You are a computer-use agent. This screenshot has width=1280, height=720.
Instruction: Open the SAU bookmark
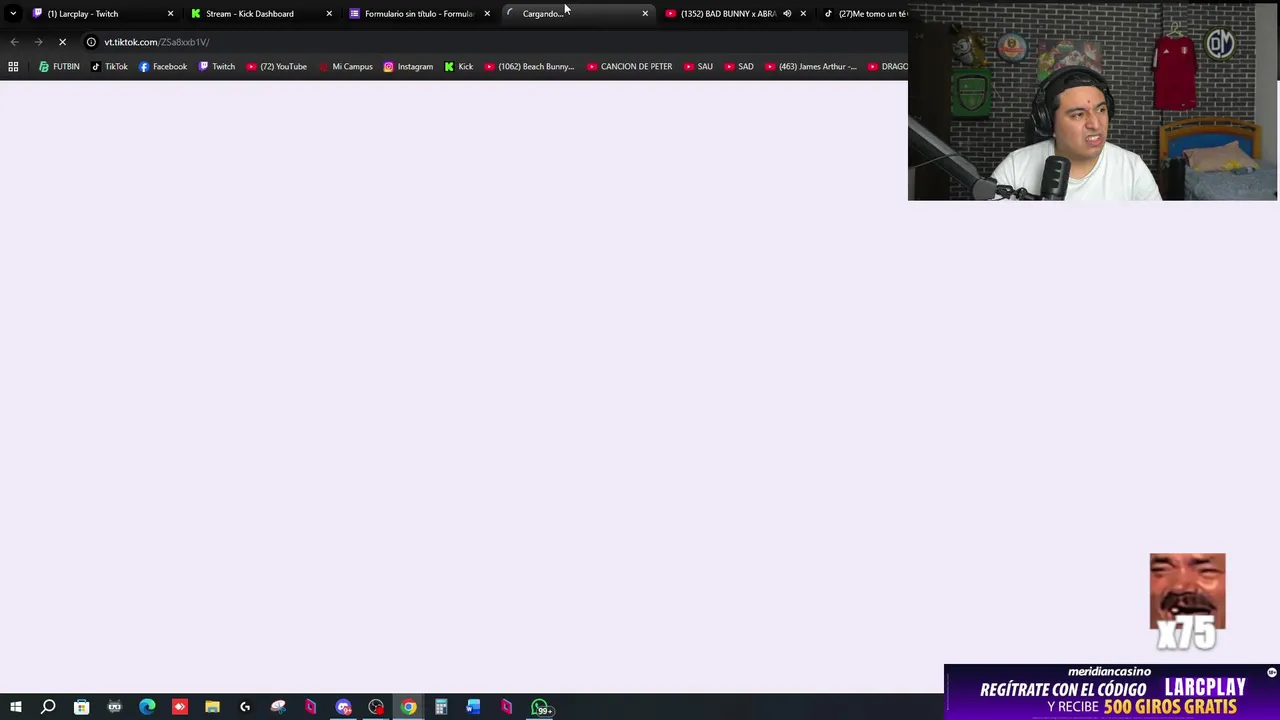coord(698,67)
